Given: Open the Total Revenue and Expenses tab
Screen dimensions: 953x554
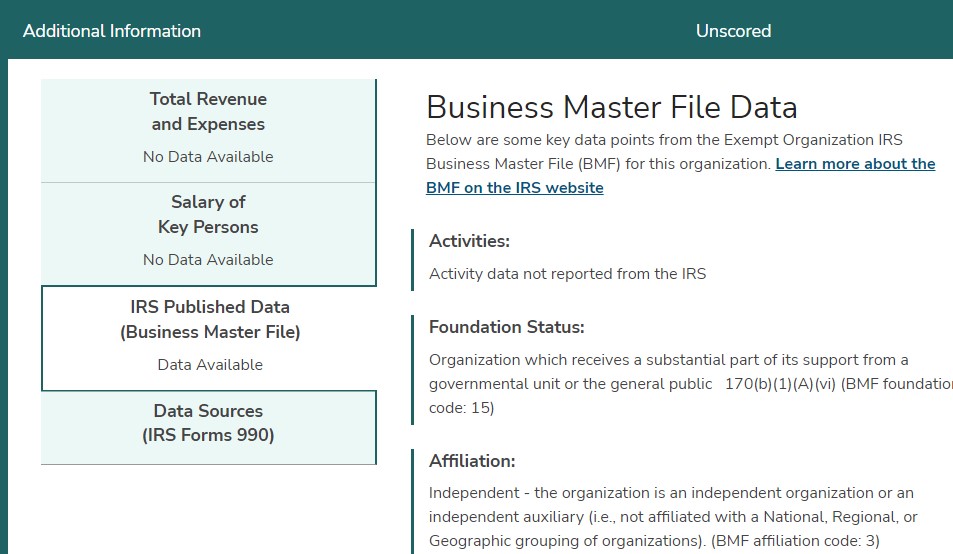Looking at the screenshot, I should (x=208, y=112).
